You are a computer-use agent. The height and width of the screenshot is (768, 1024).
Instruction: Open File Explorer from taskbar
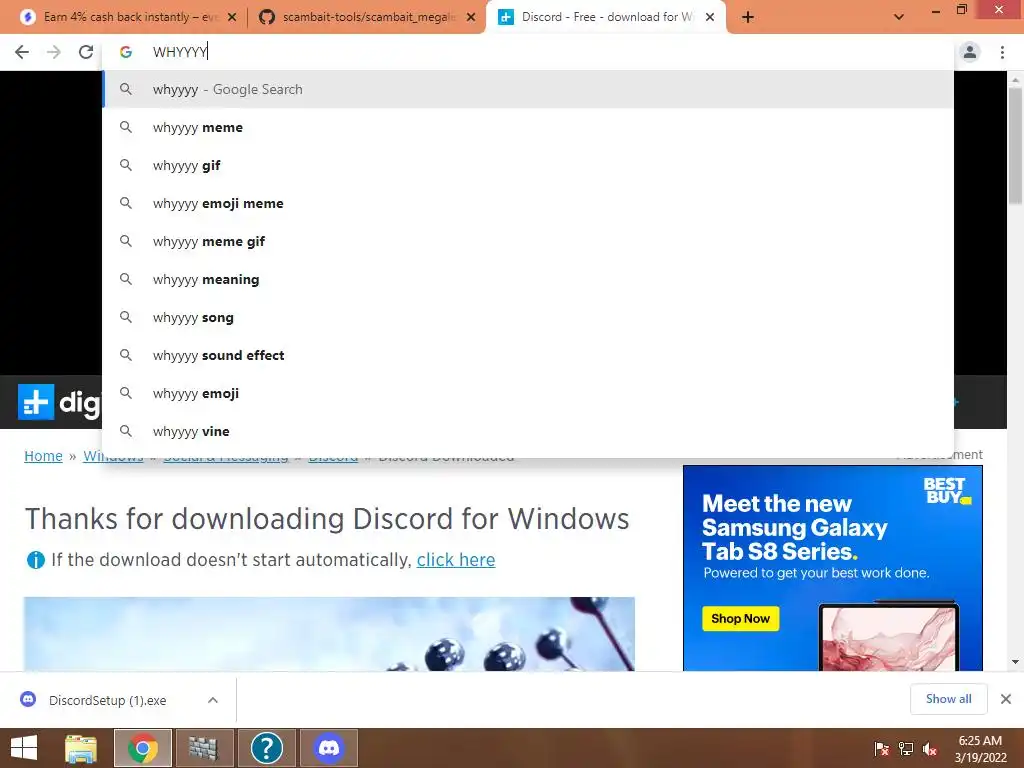(81, 748)
